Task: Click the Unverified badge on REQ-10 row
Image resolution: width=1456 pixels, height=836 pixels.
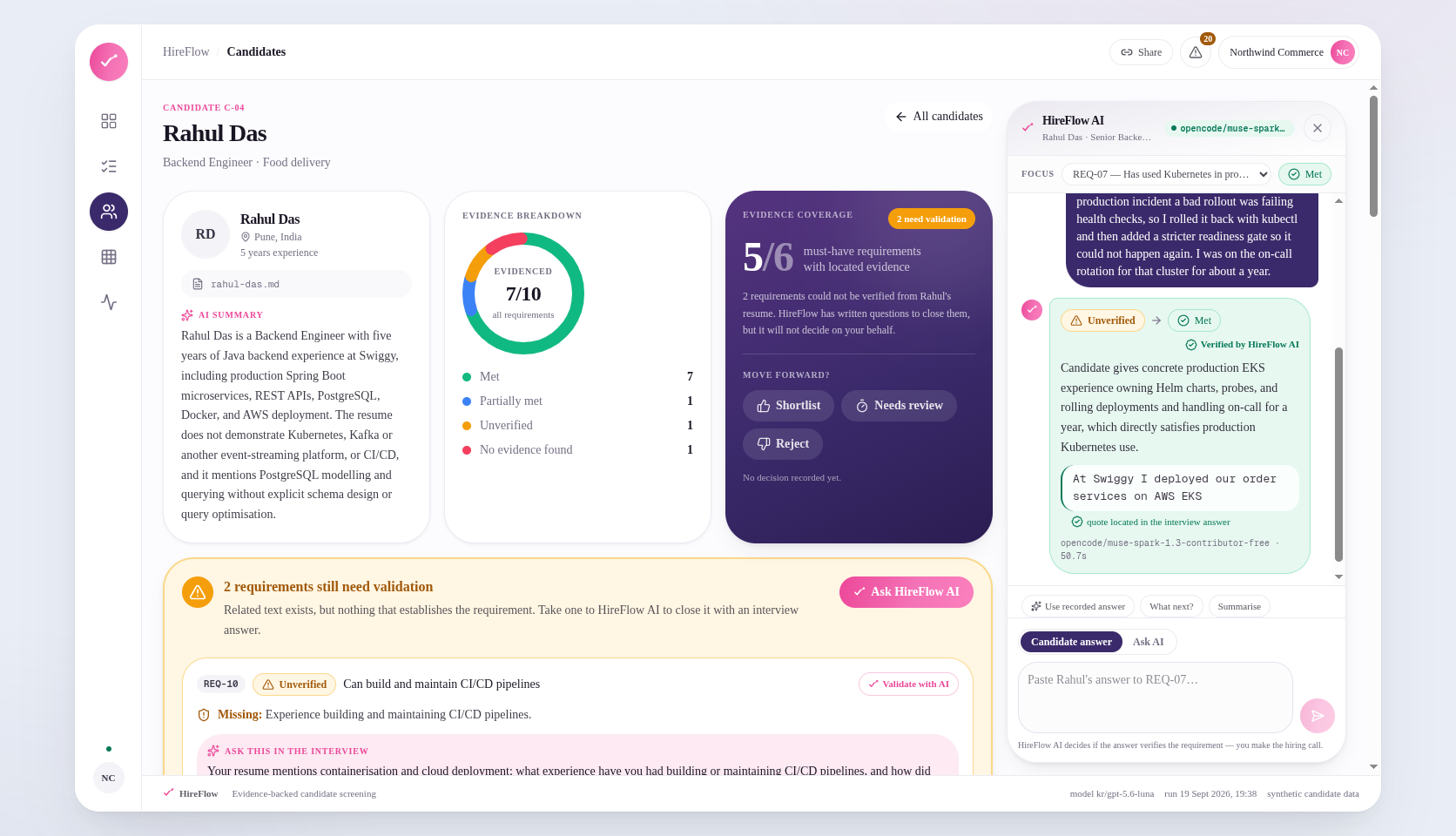Action: pyautogui.click(x=294, y=684)
